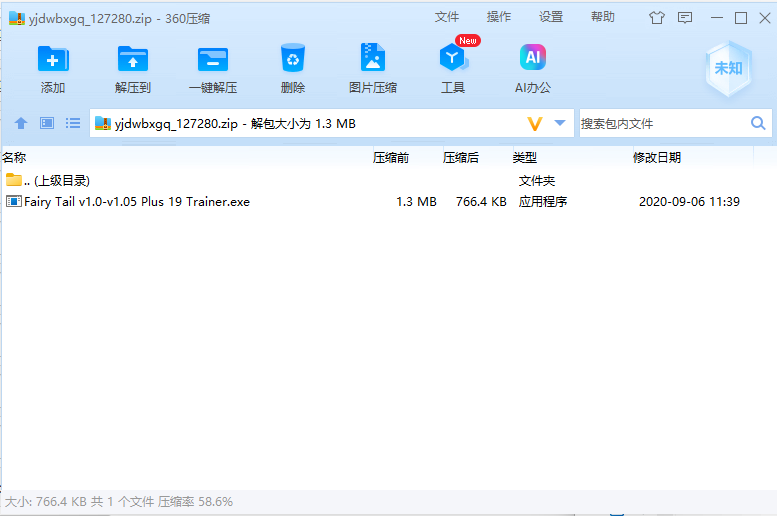Minimize the 360压缩 window
Screen dimensions: 777x516
point(717,18)
